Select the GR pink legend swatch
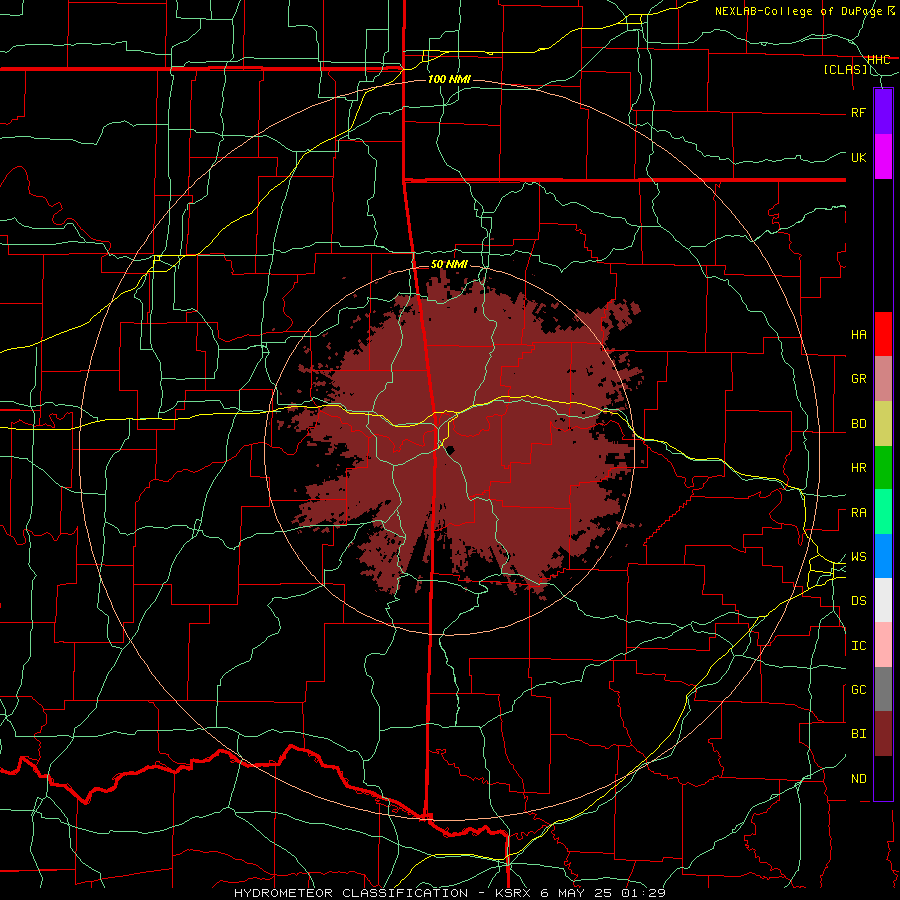The height and width of the screenshot is (900, 900). click(x=883, y=379)
